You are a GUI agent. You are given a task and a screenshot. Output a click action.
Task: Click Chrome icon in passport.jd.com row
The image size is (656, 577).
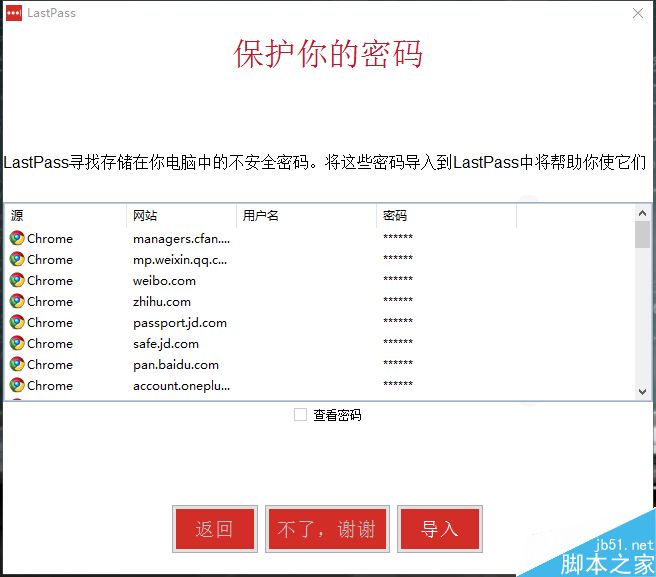(17, 322)
